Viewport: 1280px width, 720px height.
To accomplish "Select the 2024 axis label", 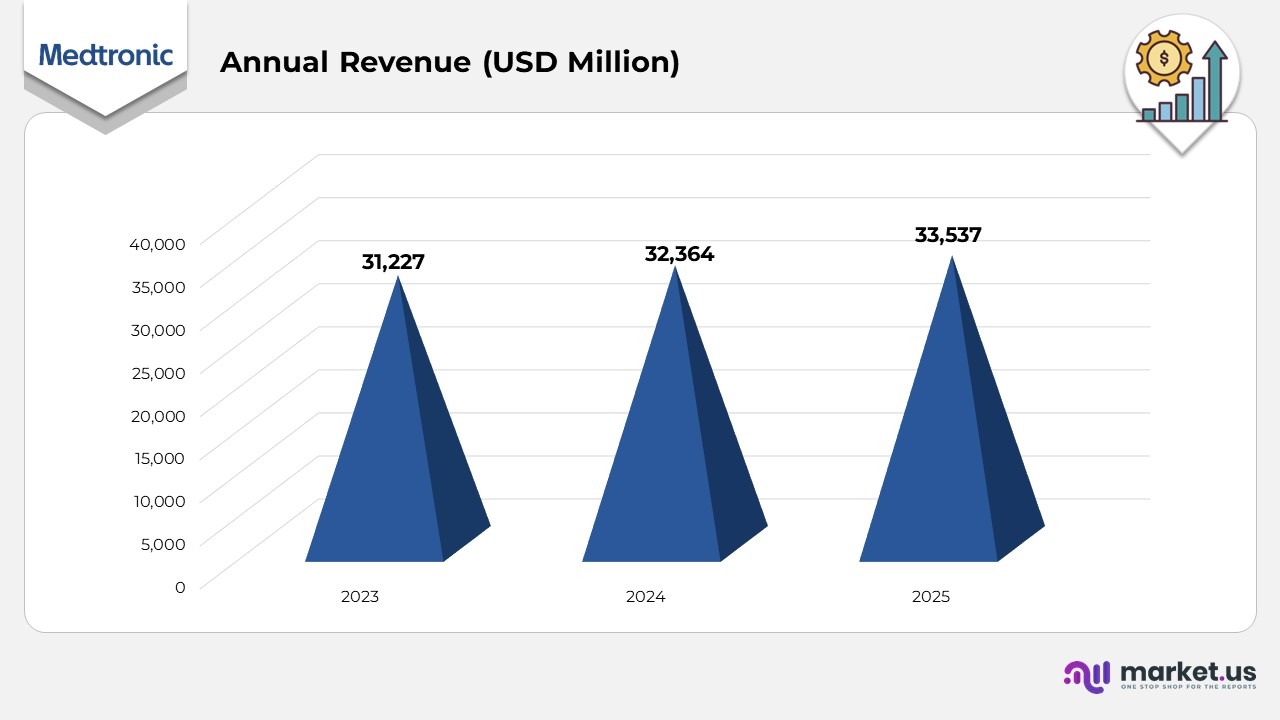I will pos(646,596).
